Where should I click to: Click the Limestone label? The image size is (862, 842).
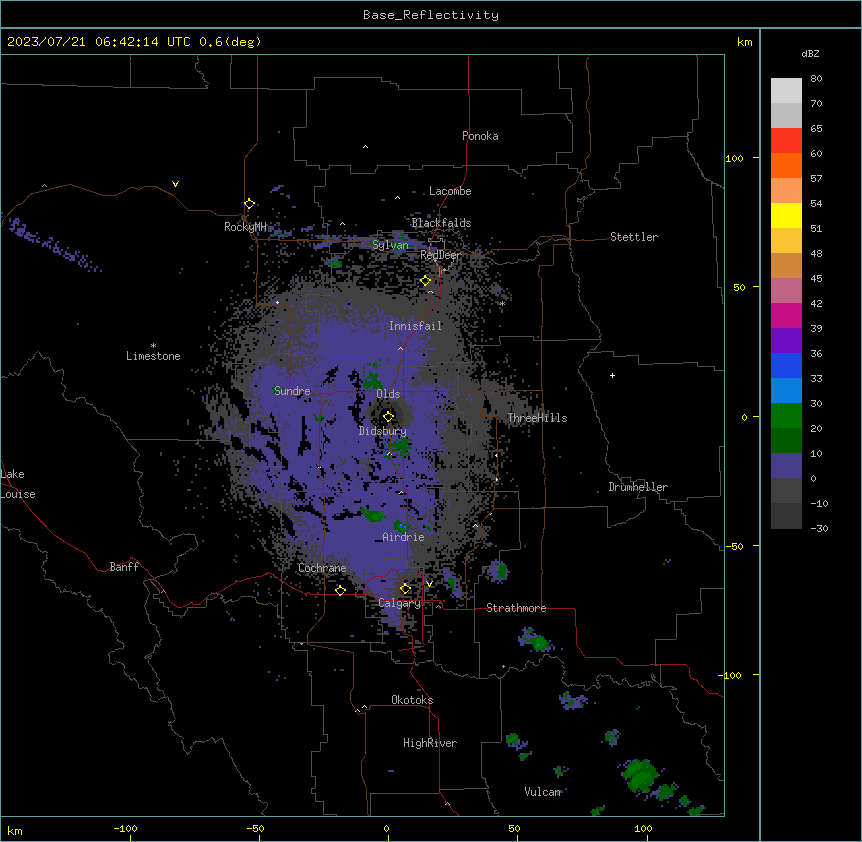coord(153,356)
